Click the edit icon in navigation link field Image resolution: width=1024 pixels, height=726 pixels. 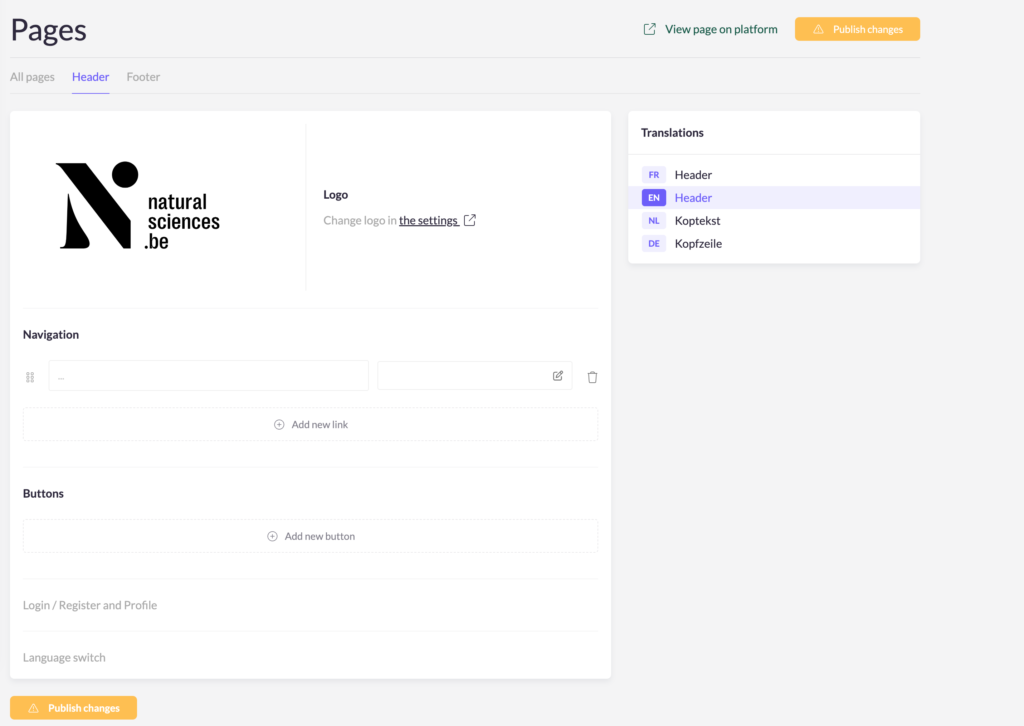[x=558, y=376]
